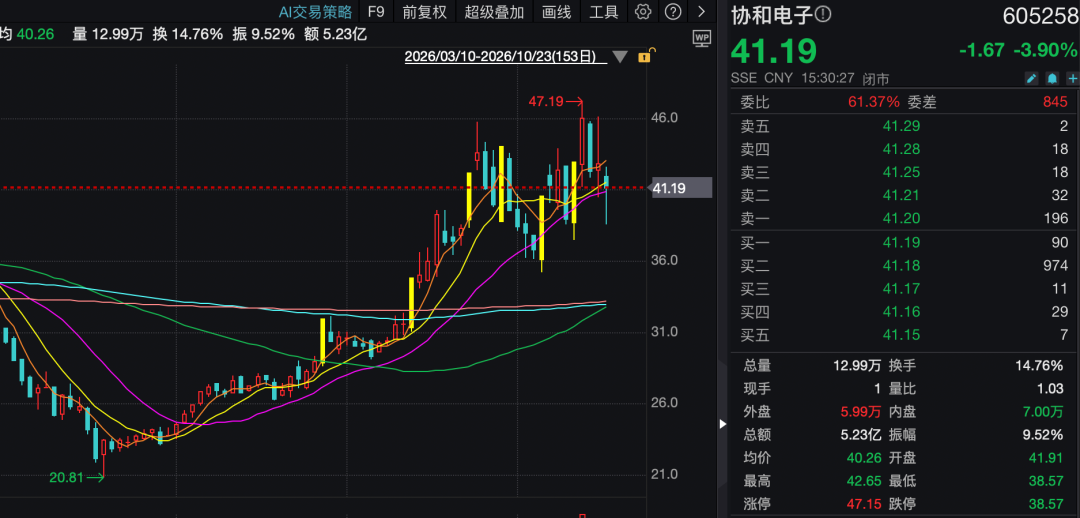Collapse side panel with small white arrow

(723, 424)
